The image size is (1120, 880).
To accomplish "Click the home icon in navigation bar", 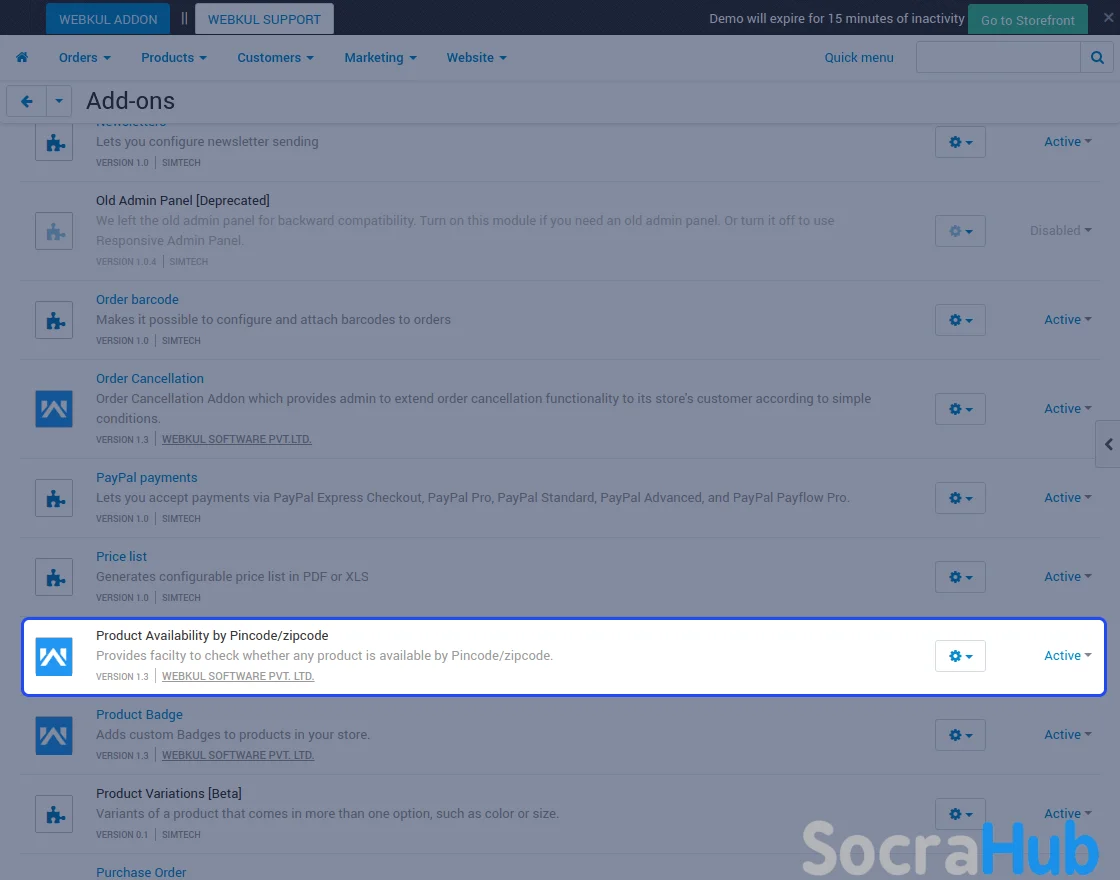I will point(22,58).
